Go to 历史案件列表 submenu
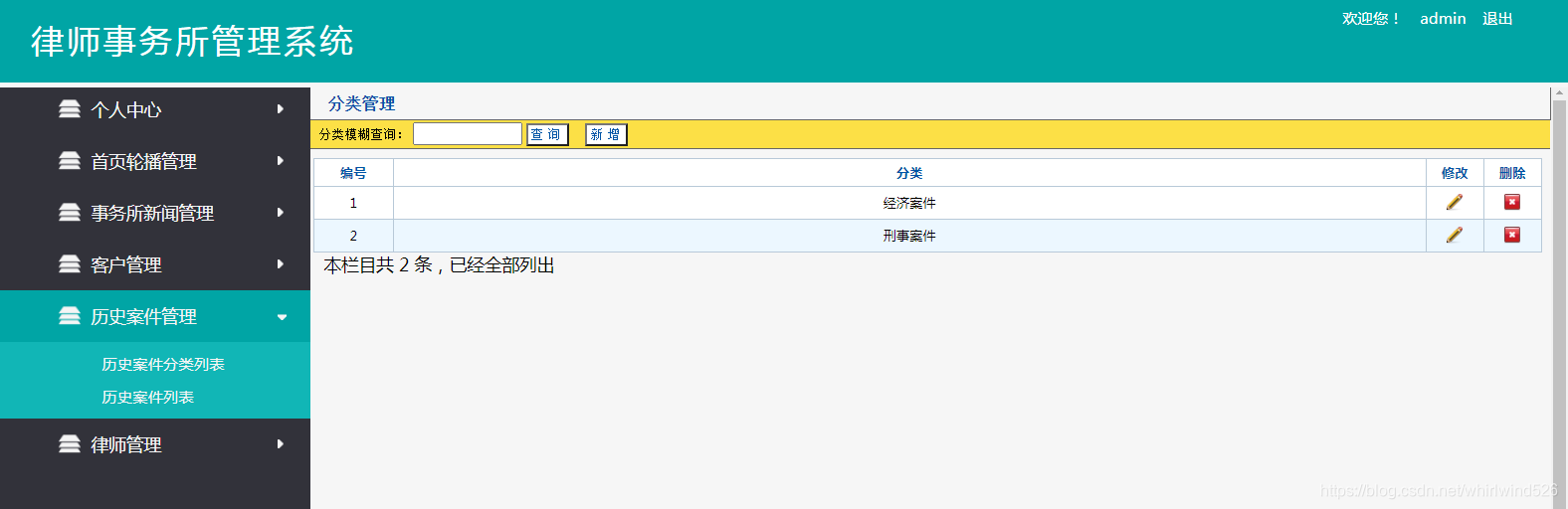The image size is (1568, 509). click(147, 398)
